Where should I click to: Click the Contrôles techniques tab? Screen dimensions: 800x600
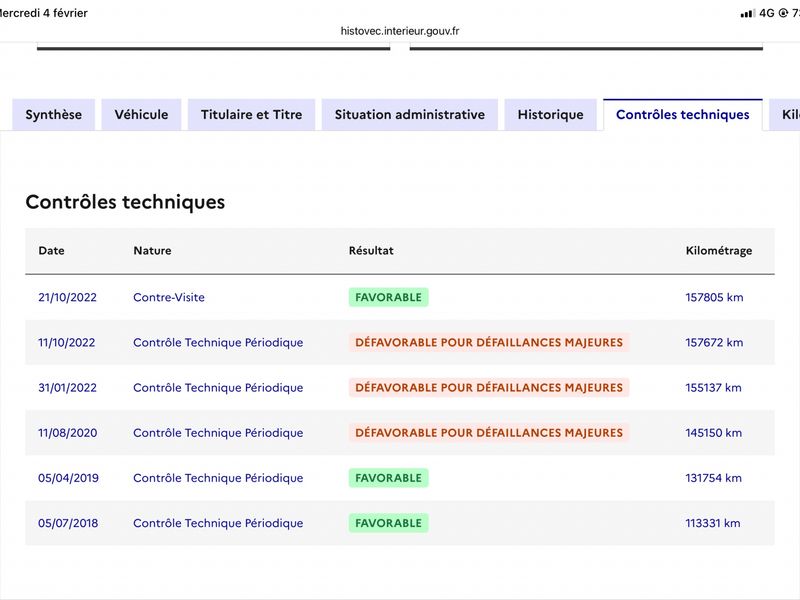[682, 115]
